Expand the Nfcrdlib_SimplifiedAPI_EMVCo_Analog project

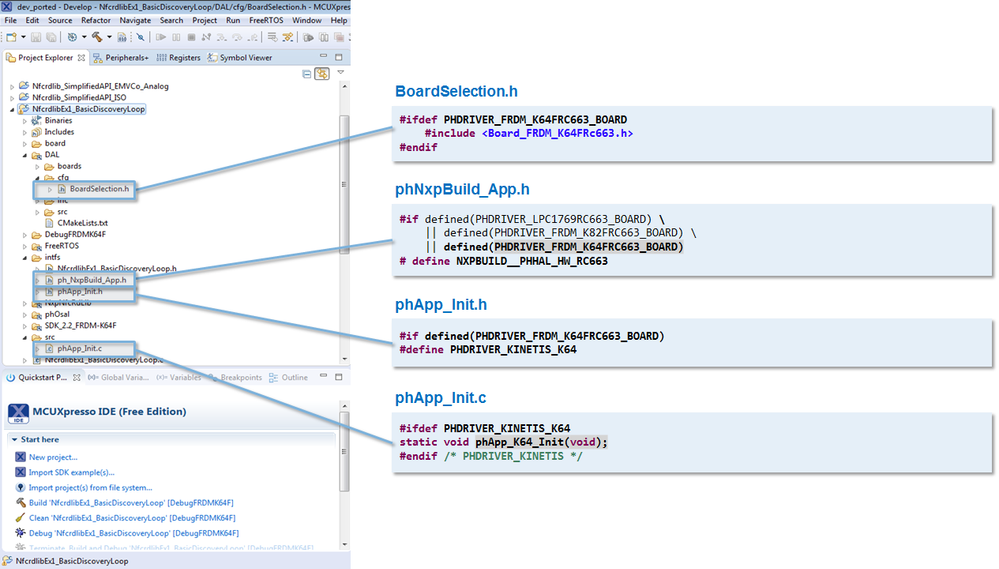12,87
